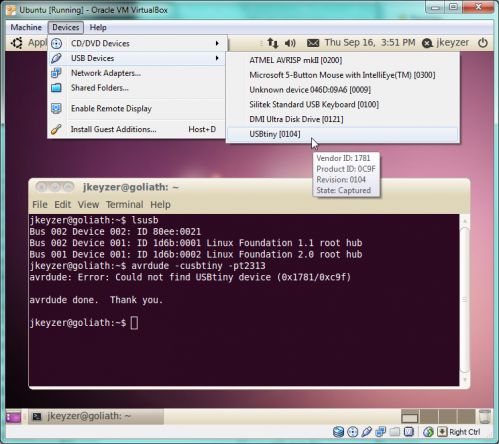
Task: Open the Machine menu
Action: tap(26, 27)
